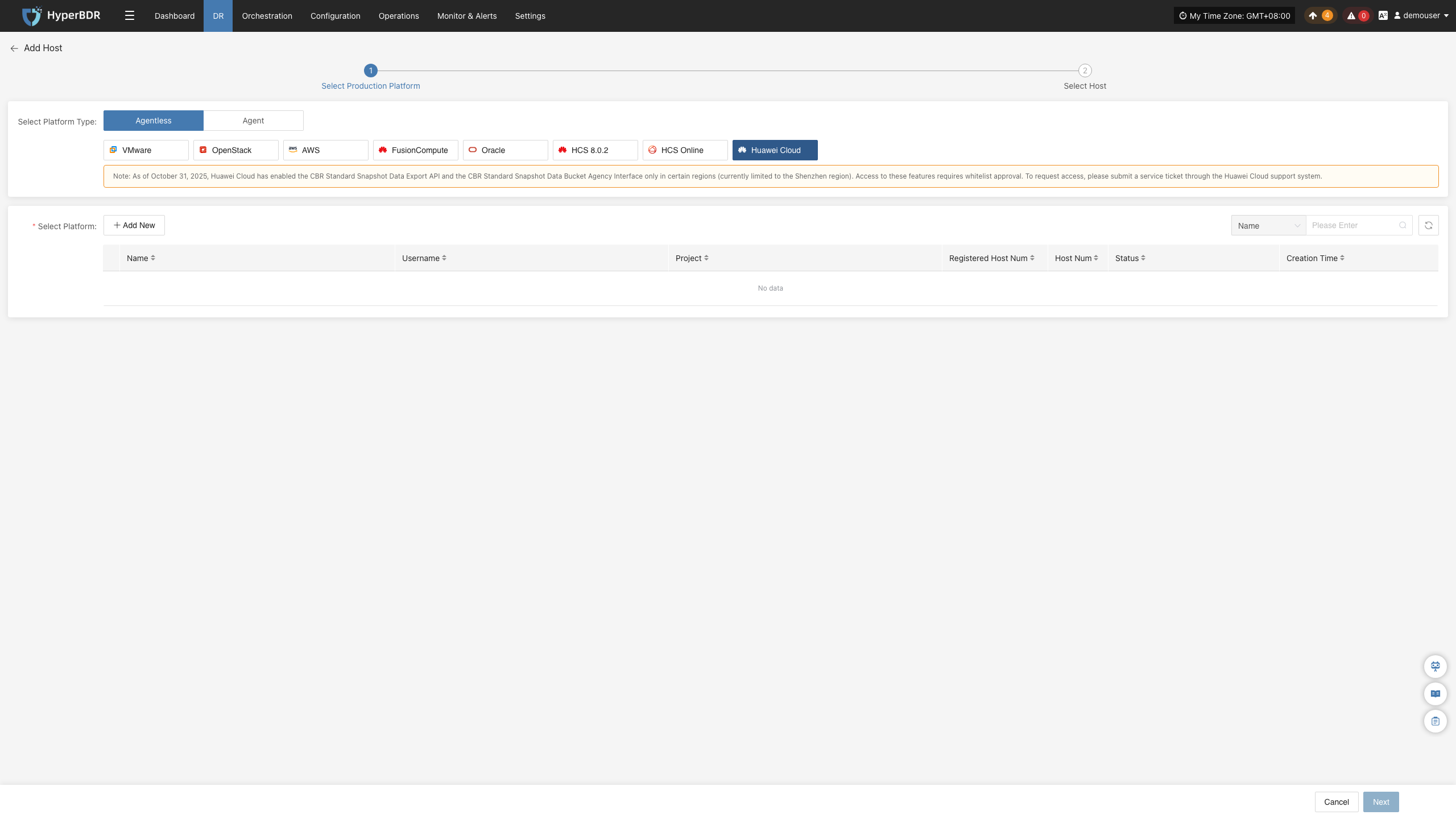The height and width of the screenshot is (819, 1456).
Task: Choose the FusionCompute platform
Action: [416, 150]
